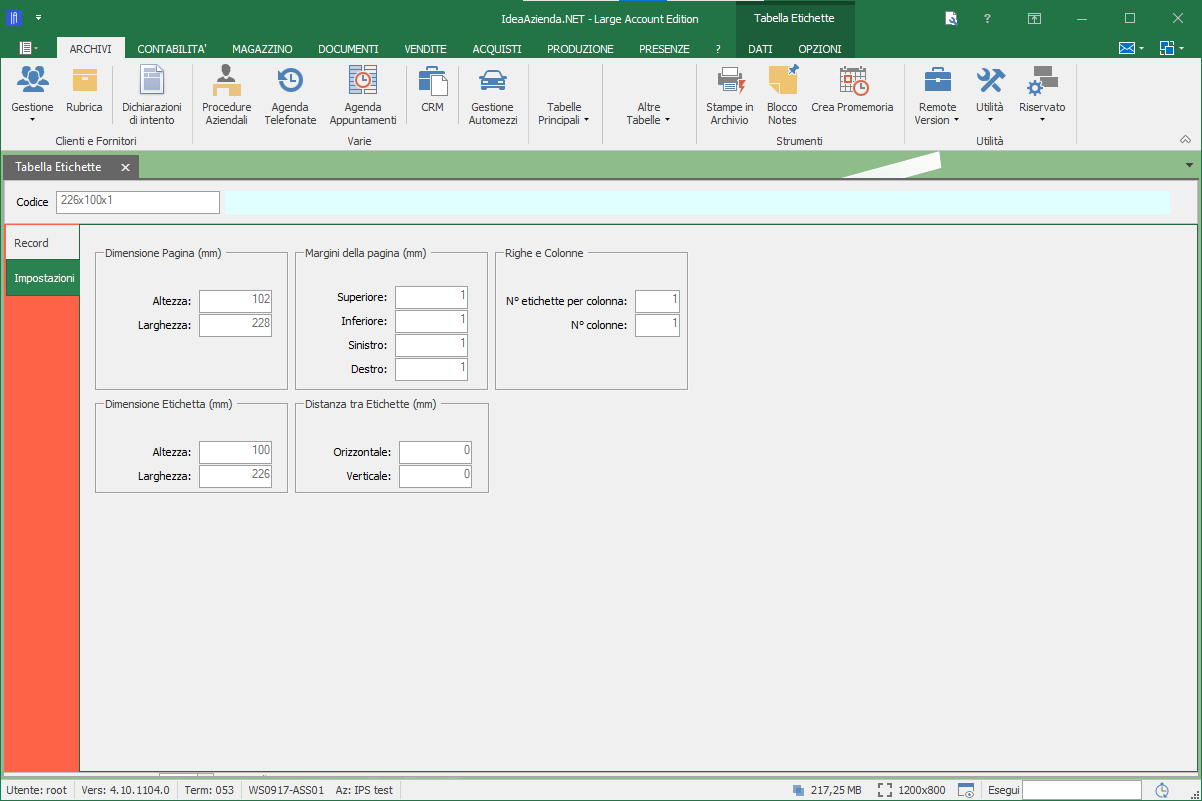Open the DATI contextual tab
Image resolution: width=1202 pixels, height=801 pixels.
(760, 48)
